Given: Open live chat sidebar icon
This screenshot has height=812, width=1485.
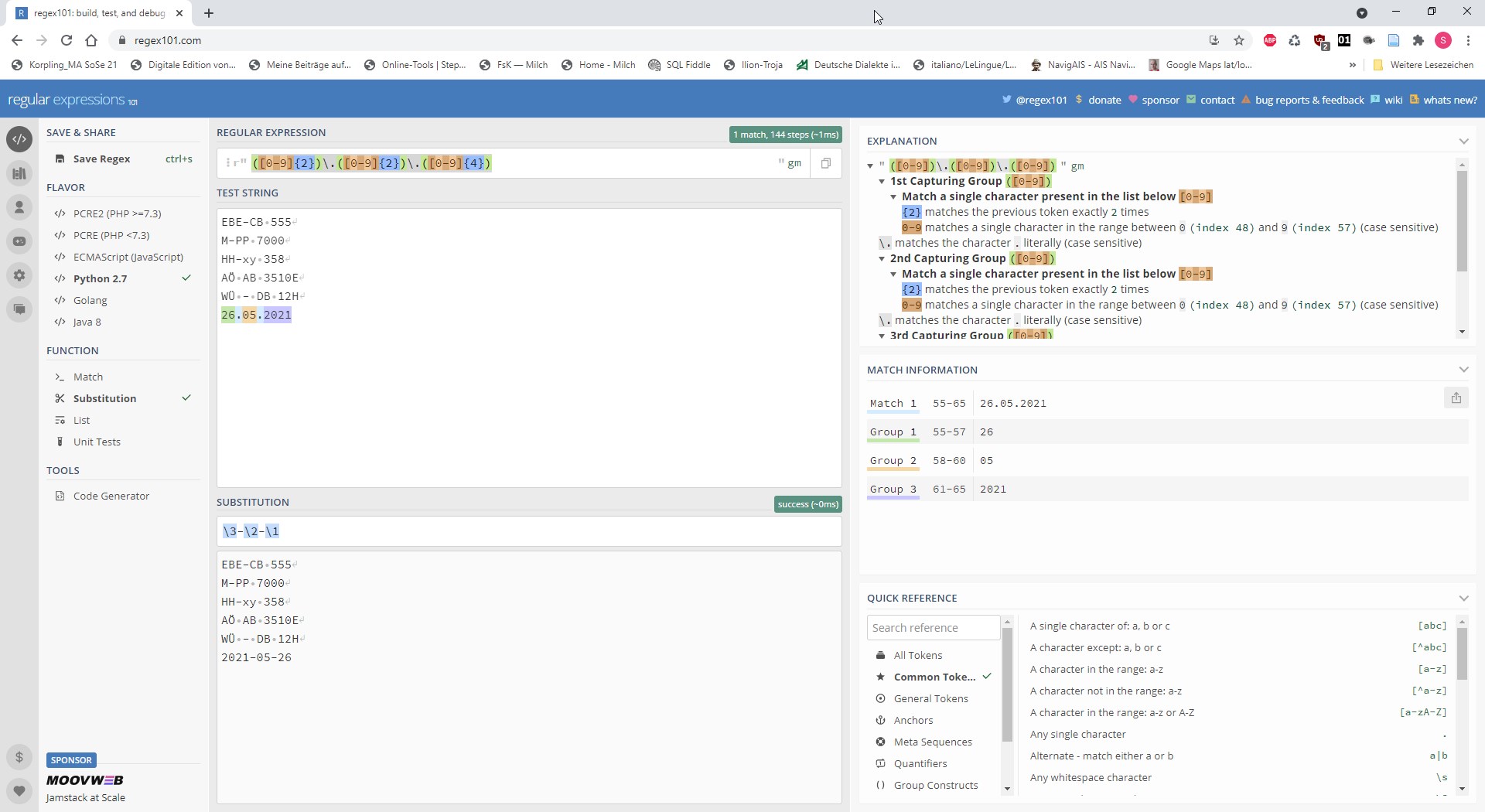Looking at the screenshot, I should click(19, 309).
